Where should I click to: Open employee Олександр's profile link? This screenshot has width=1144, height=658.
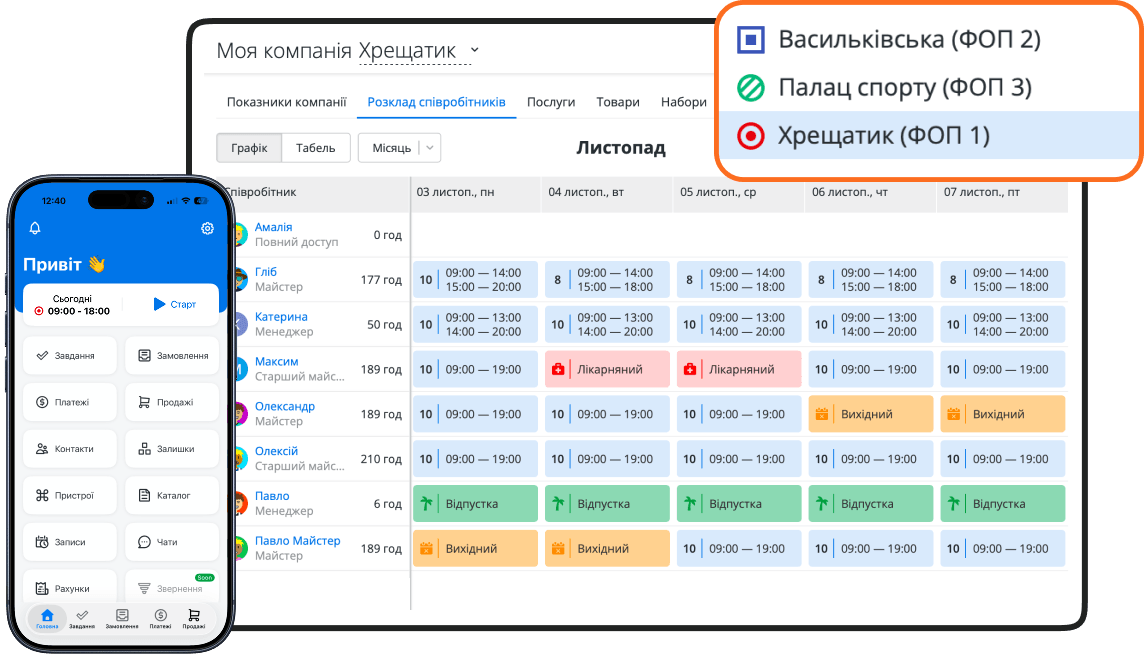(285, 406)
